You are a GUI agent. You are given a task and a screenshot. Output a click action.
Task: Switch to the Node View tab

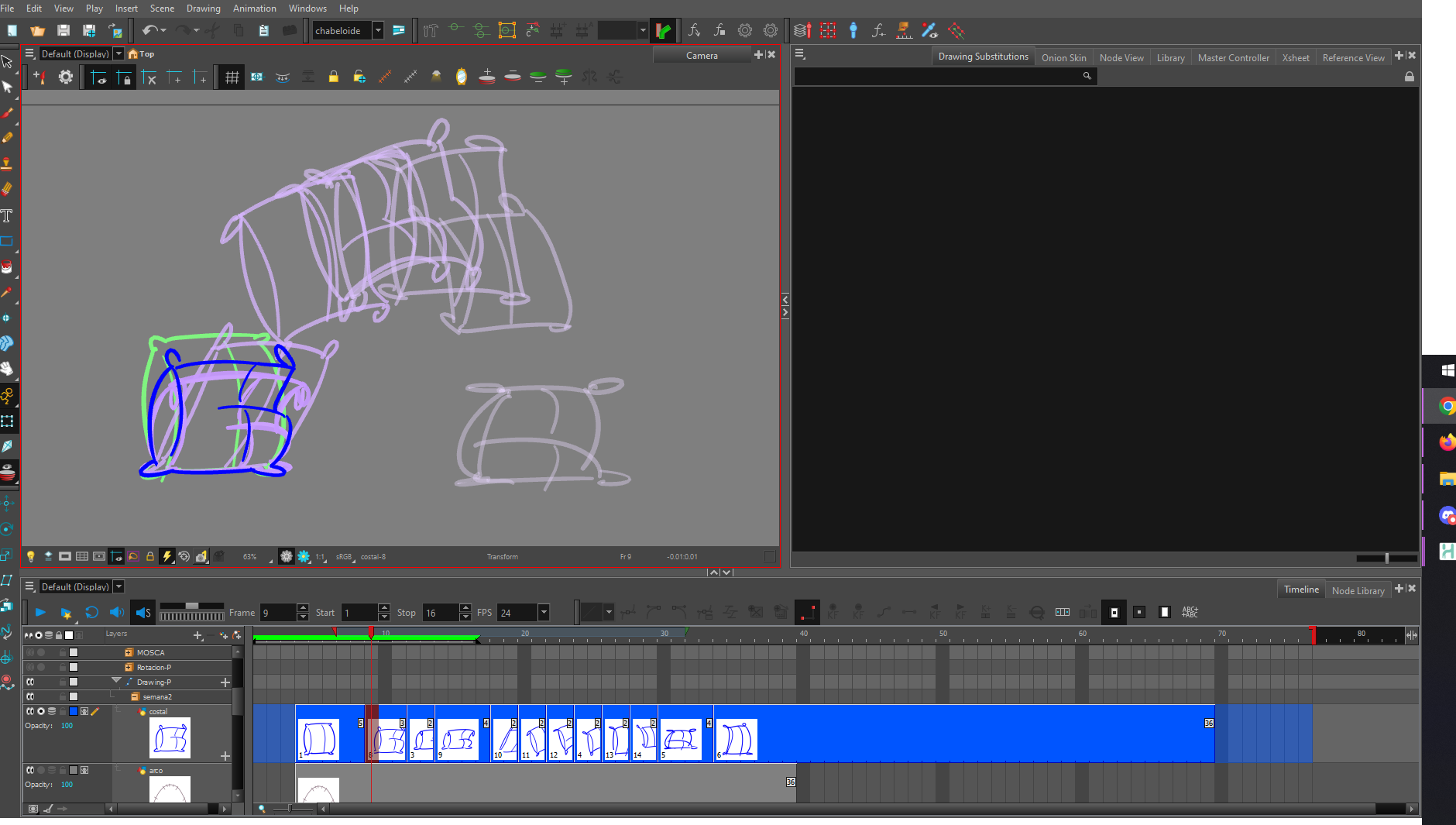1121,57
